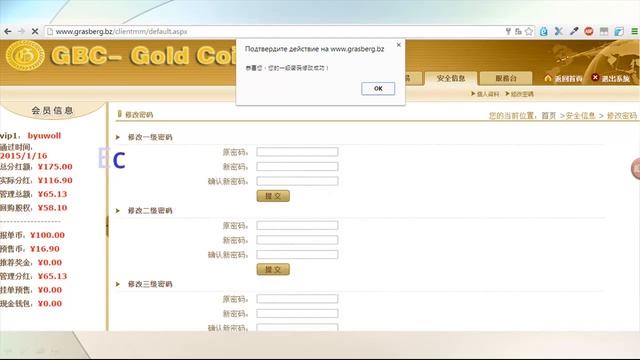Submit the 修改二级密码 form with 提交
640x360 pixels.
tap(273, 269)
